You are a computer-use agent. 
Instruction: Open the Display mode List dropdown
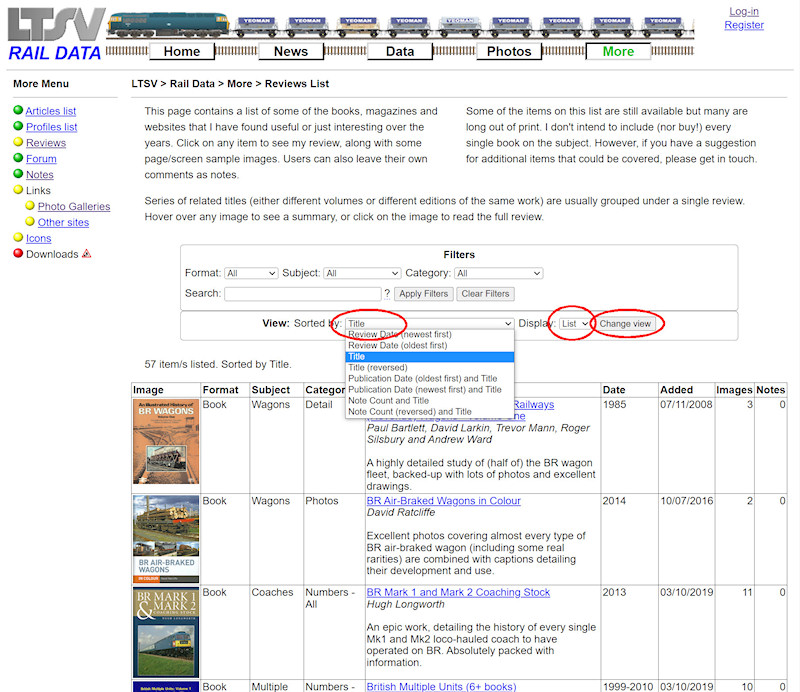point(575,324)
